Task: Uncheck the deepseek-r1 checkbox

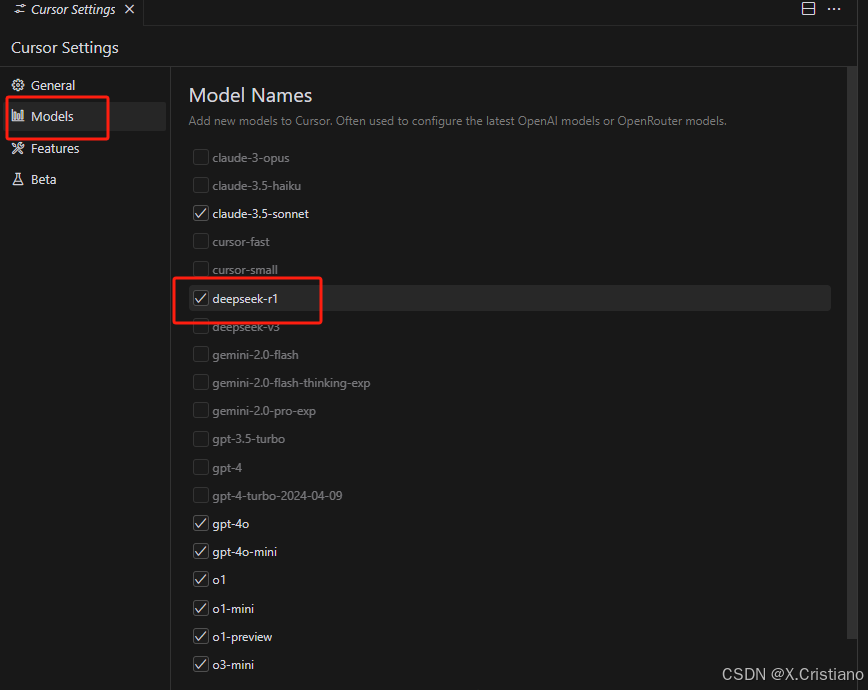Action: pyautogui.click(x=200, y=298)
